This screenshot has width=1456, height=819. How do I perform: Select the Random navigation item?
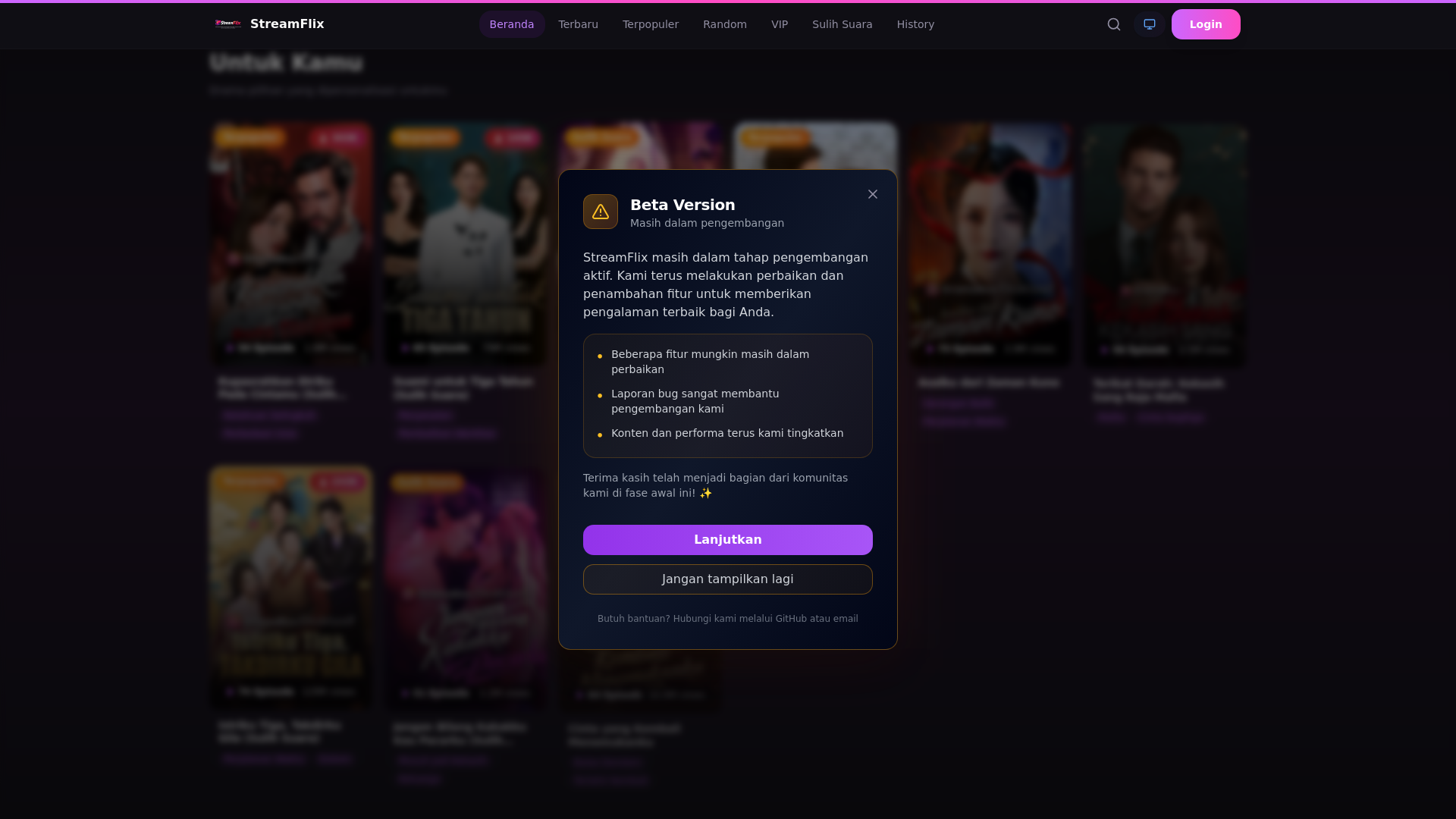coord(725,24)
